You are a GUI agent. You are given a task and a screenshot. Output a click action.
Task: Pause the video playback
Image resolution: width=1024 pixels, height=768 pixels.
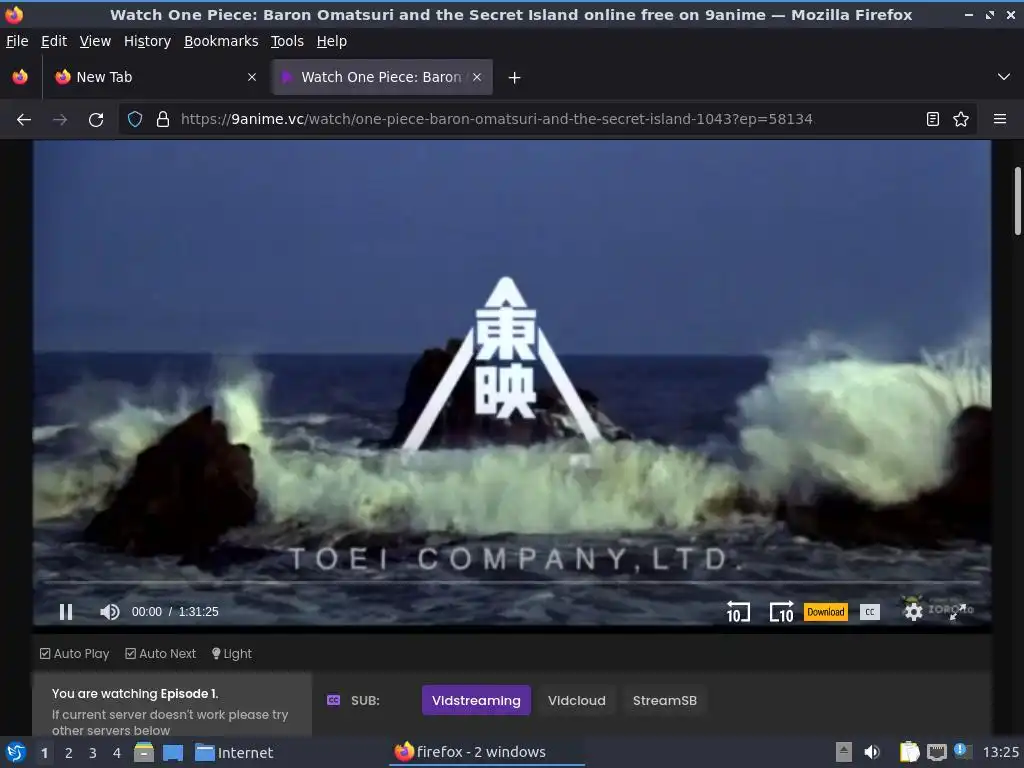coord(66,612)
